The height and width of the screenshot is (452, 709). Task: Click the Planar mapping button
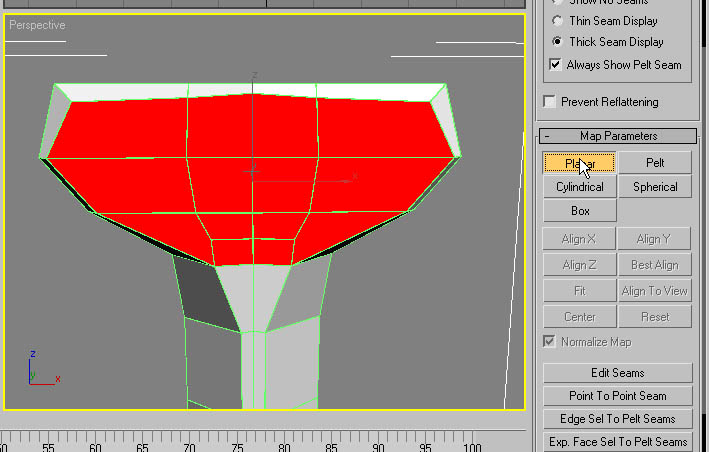tap(580, 162)
